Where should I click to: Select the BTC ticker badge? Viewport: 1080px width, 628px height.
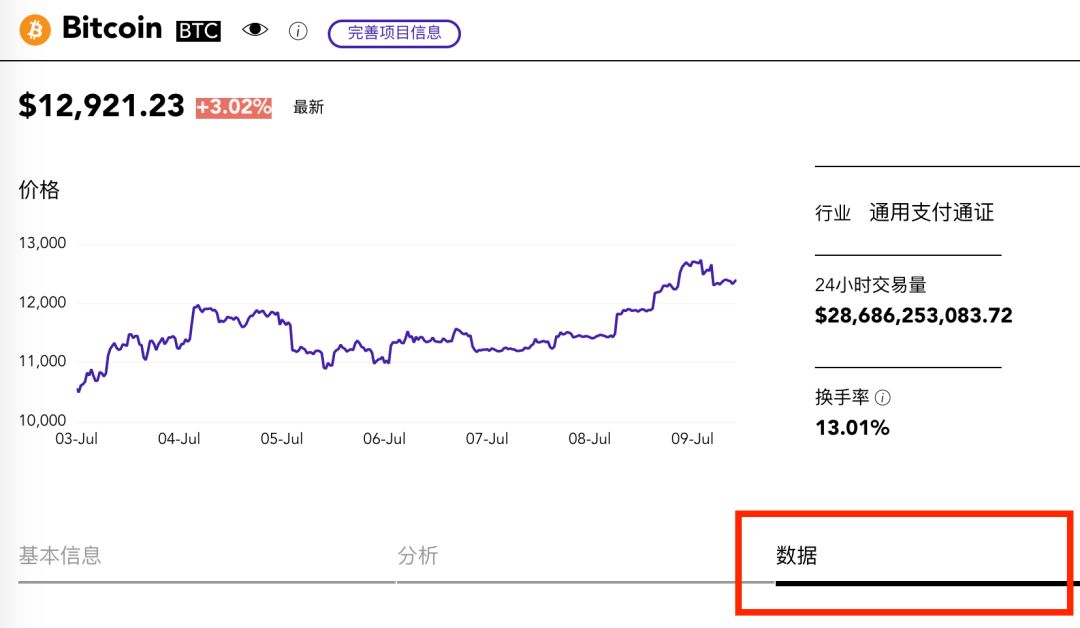tap(198, 31)
